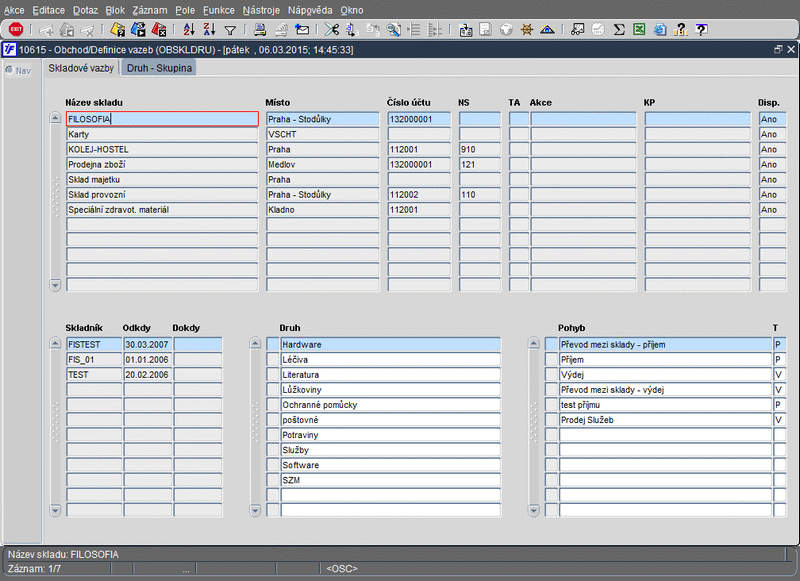Click the FISTEST Skladník field
Viewport: 800px width, 581px height.
pyautogui.click(x=92, y=344)
